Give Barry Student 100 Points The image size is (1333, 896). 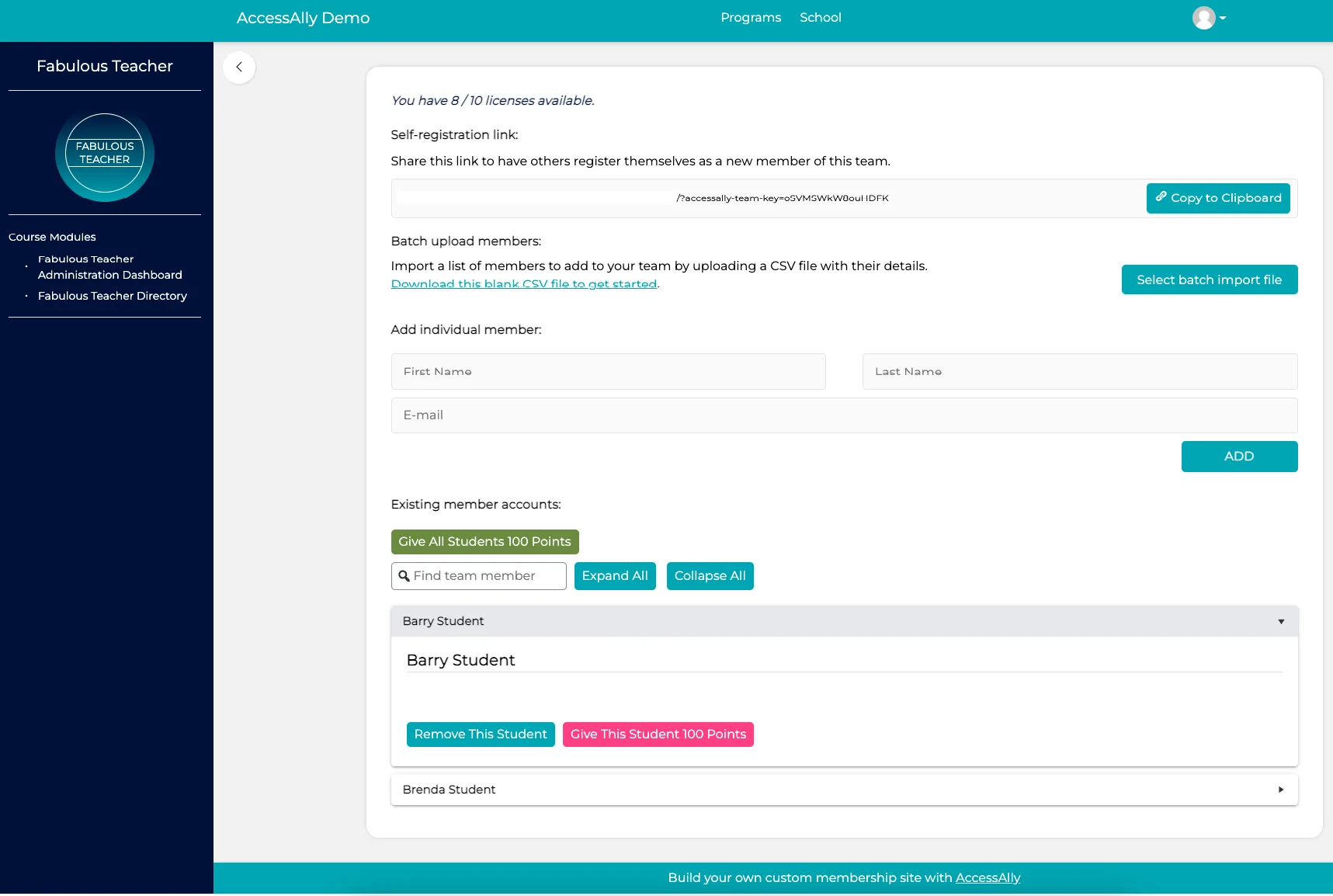coord(658,734)
